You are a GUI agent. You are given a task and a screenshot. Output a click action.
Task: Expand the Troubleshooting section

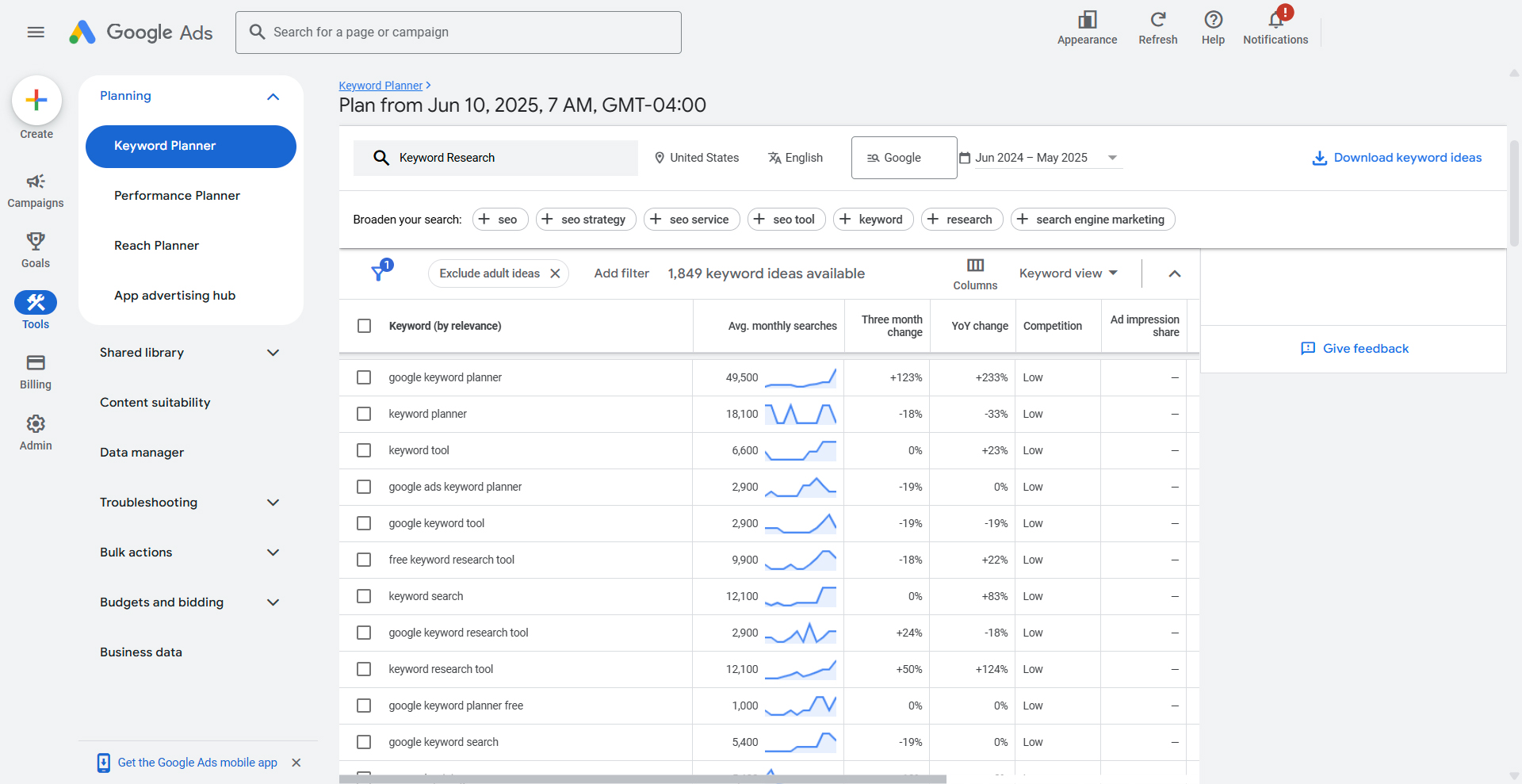[273, 503]
